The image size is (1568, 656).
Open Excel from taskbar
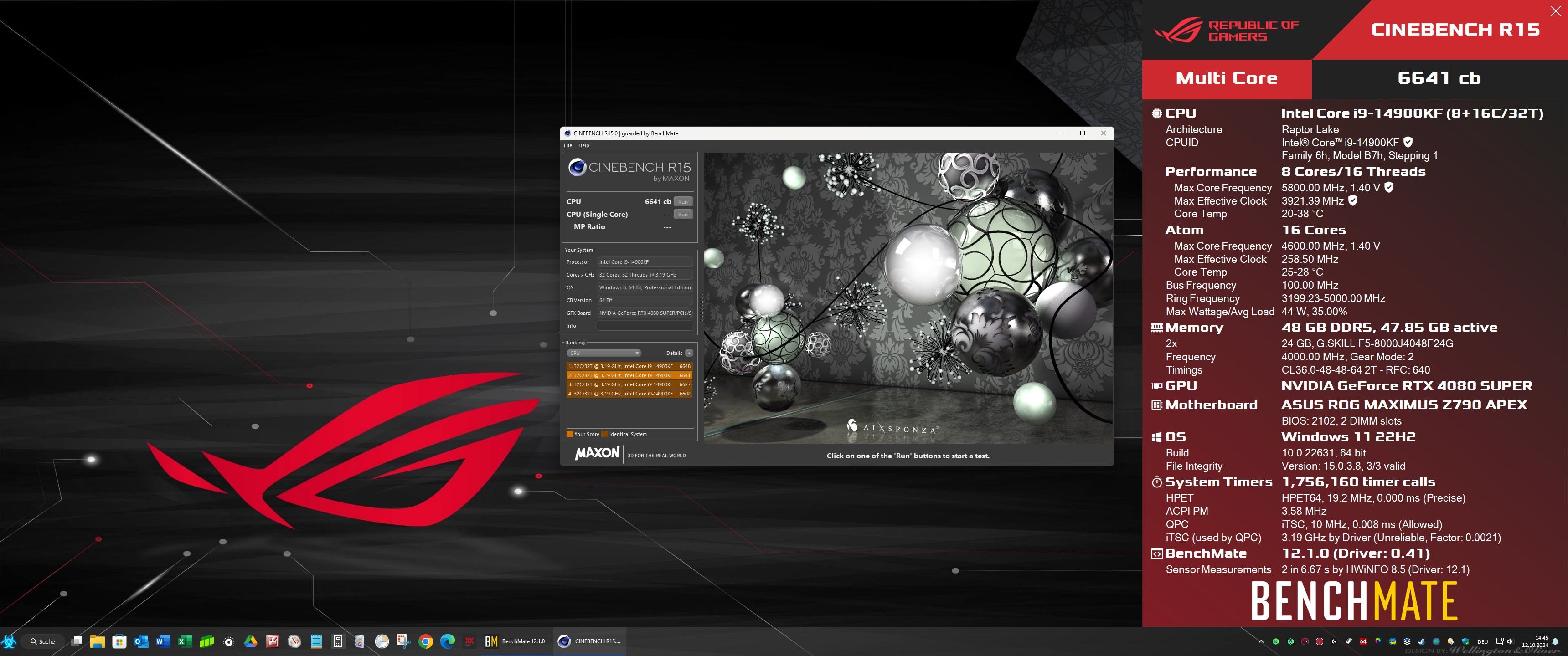(185, 641)
